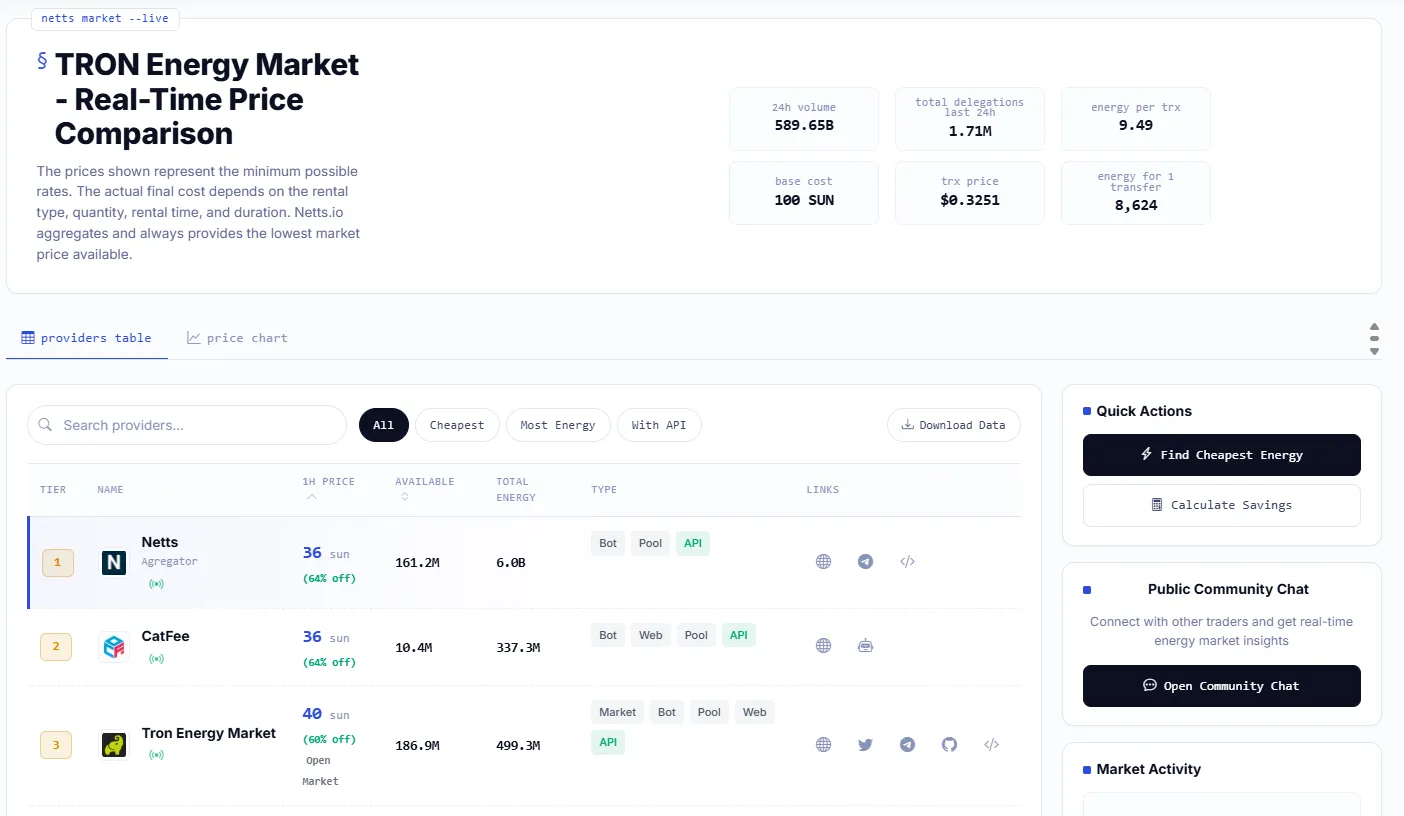Open the Netts website globe link

pos(823,562)
